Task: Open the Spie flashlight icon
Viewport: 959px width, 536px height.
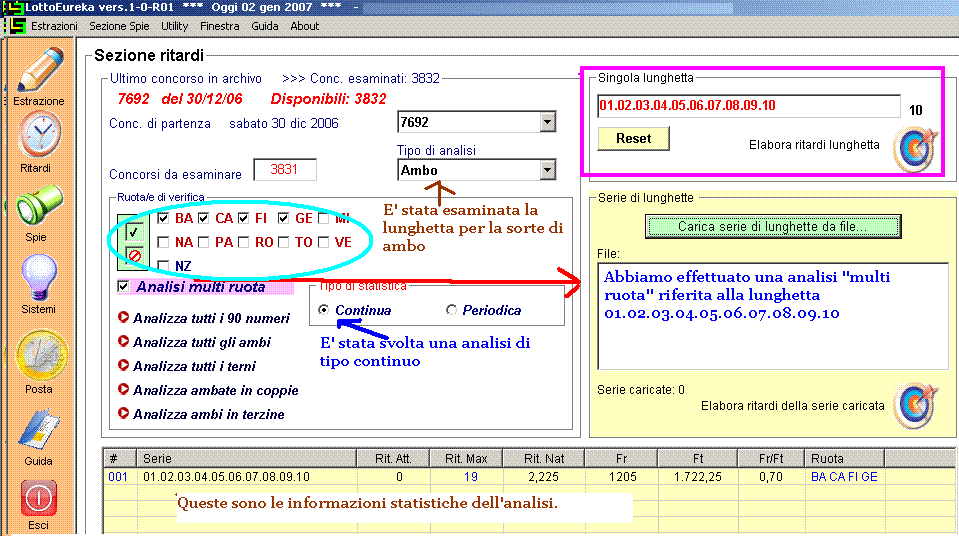Action: [x=39, y=205]
